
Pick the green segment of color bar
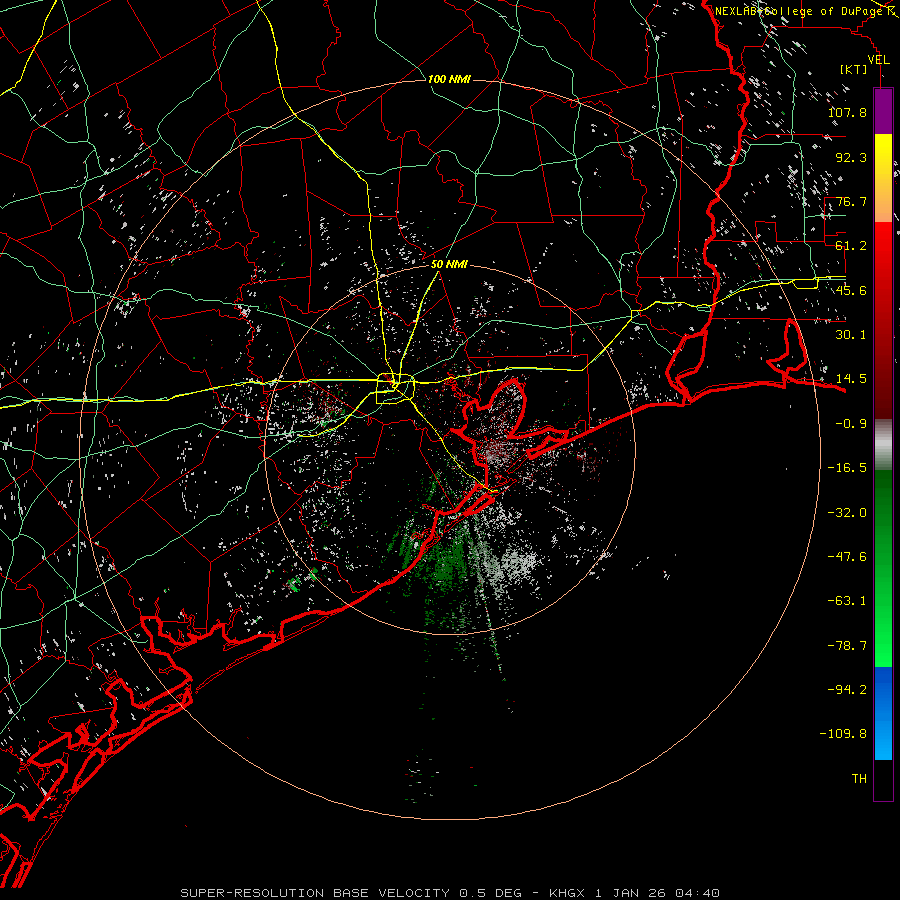point(883,568)
